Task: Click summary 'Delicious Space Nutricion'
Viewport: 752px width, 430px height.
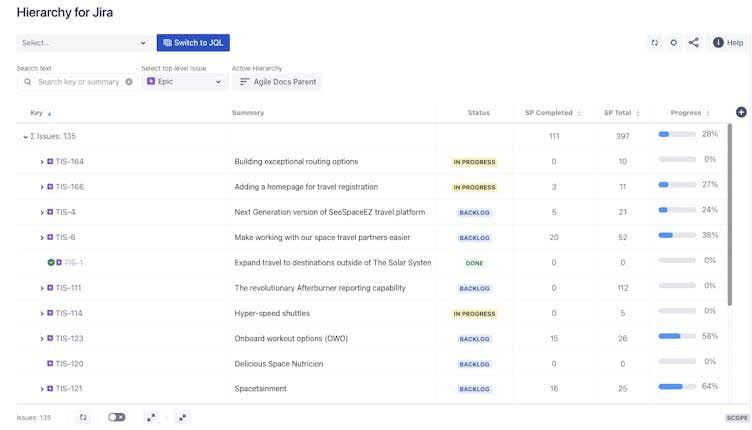Action: coord(279,363)
